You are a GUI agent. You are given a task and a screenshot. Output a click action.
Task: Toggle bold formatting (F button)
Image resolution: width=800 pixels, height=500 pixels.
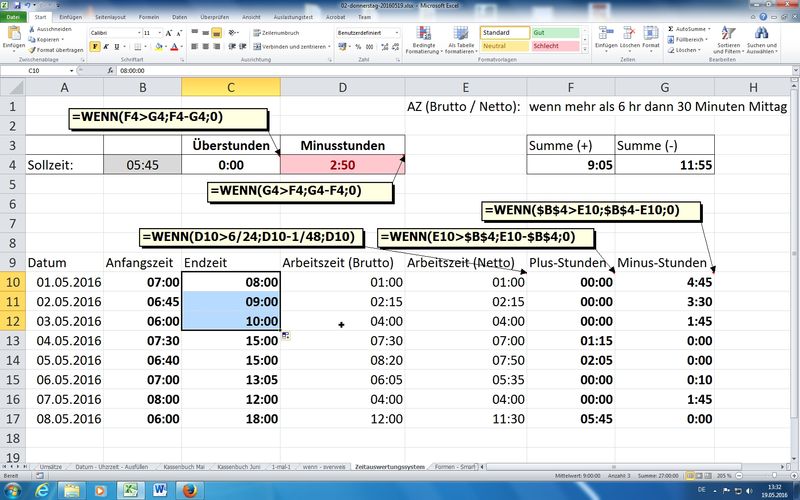[96, 46]
